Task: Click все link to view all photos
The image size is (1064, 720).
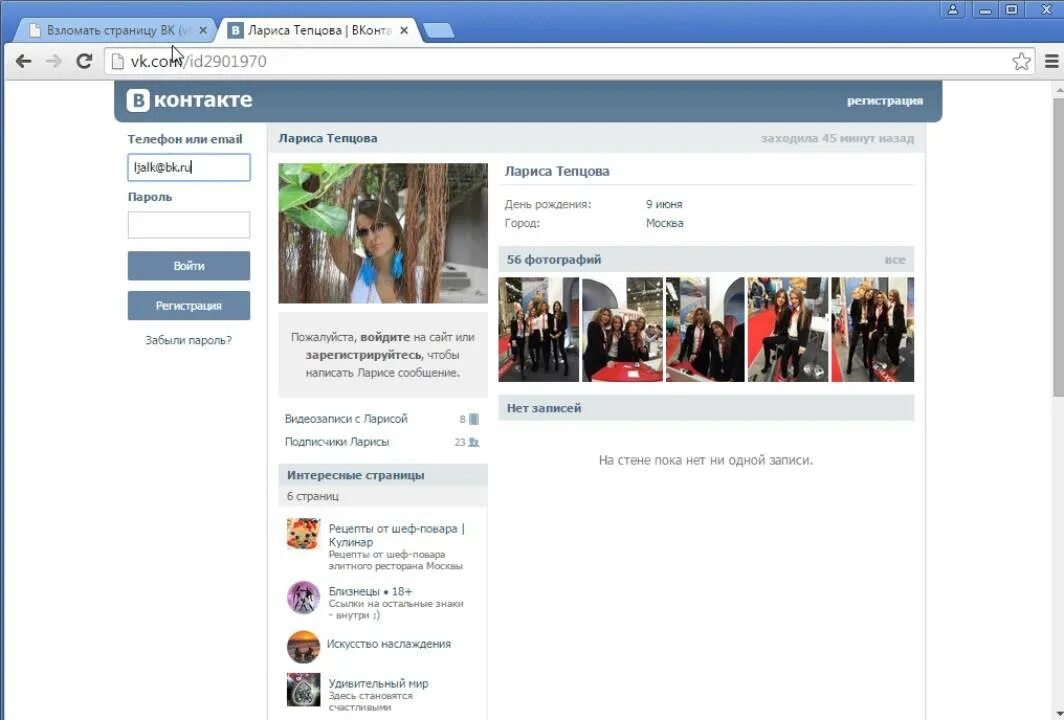Action: click(894, 260)
